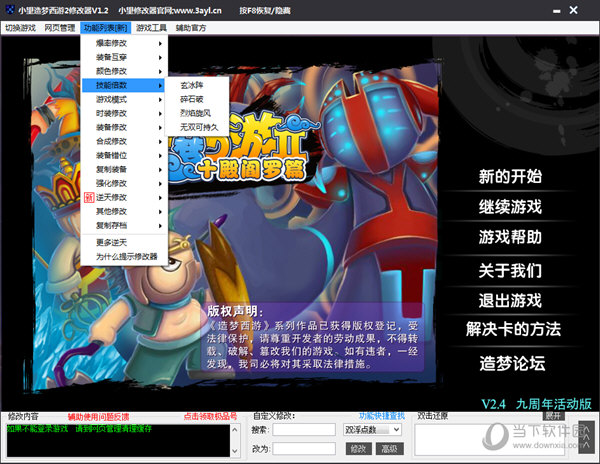The image size is (600, 464).
Task: Select the highlighted 技能倍数 entry
Action: [123, 85]
